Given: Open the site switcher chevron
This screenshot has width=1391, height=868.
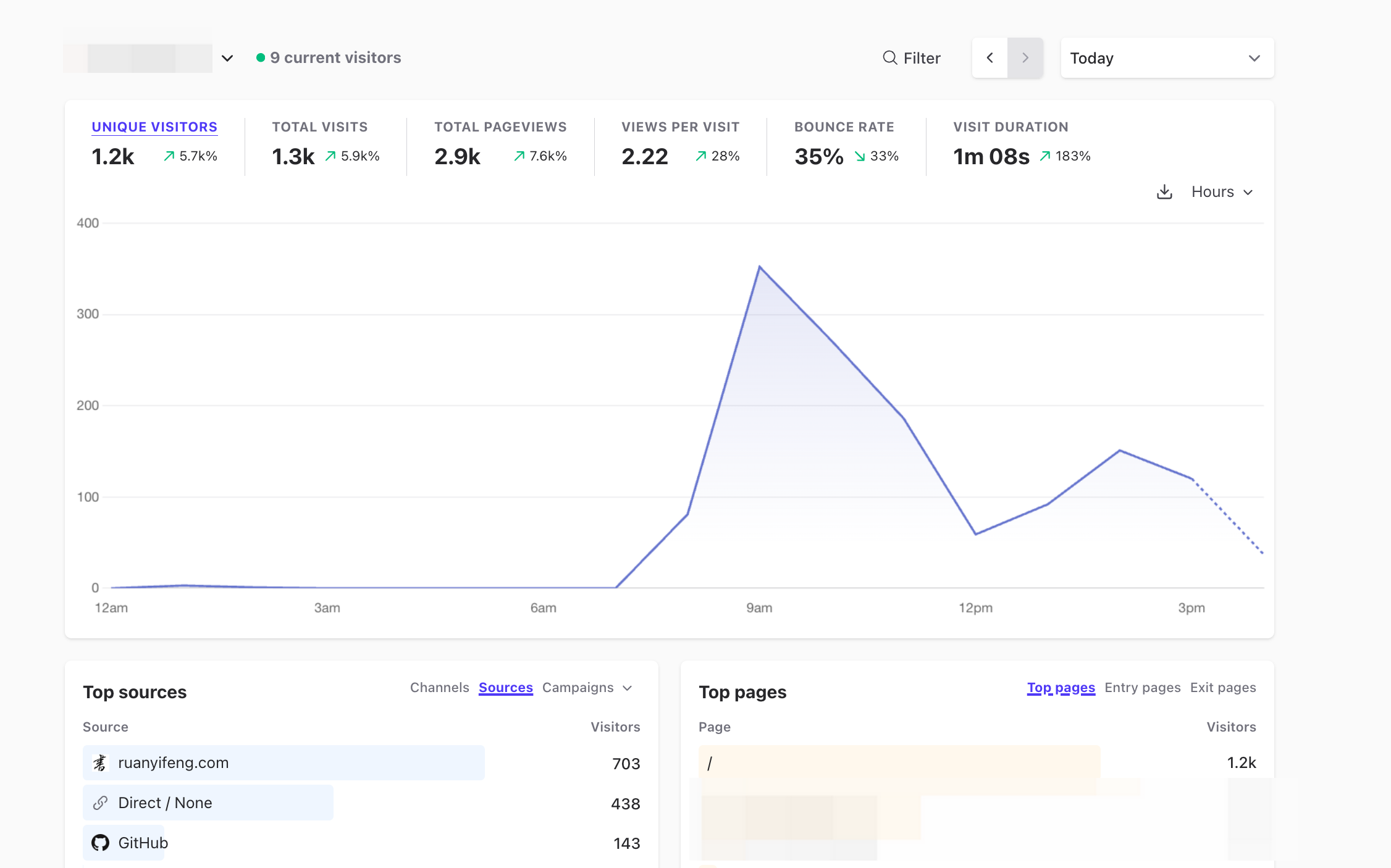Looking at the screenshot, I should coord(227,58).
